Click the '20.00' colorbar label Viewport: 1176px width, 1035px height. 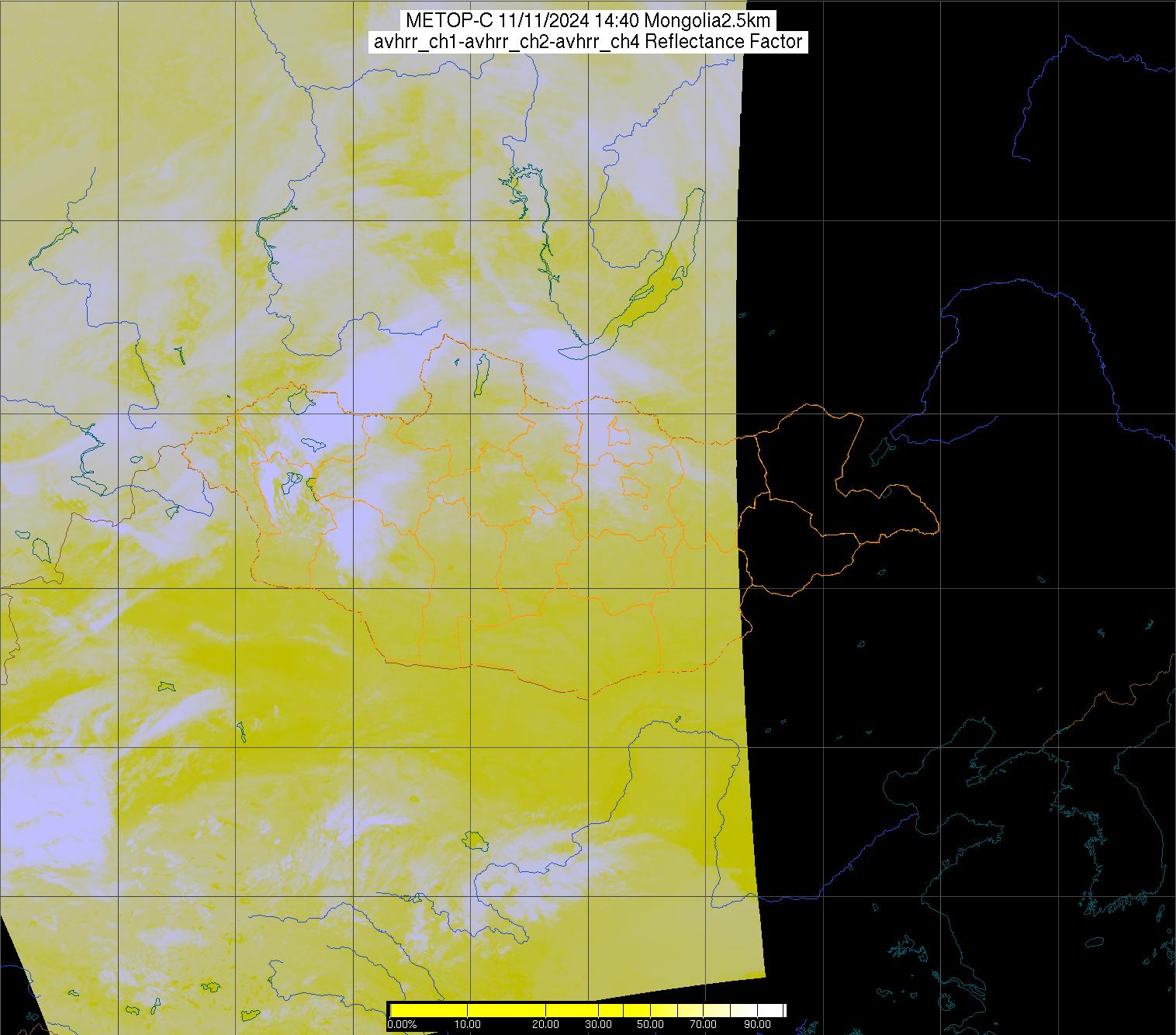[545, 1024]
